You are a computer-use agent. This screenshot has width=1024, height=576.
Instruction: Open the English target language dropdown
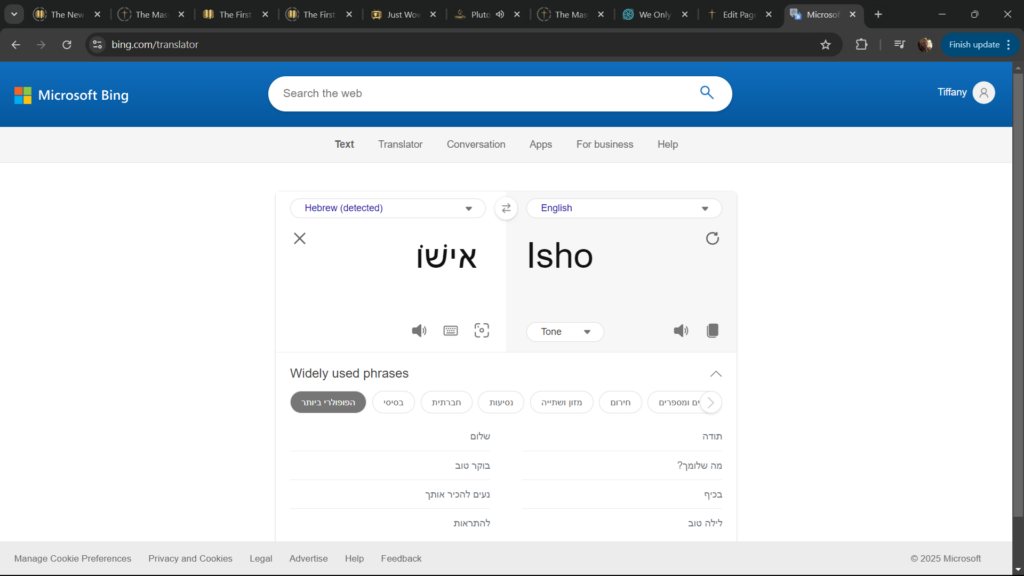[624, 208]
